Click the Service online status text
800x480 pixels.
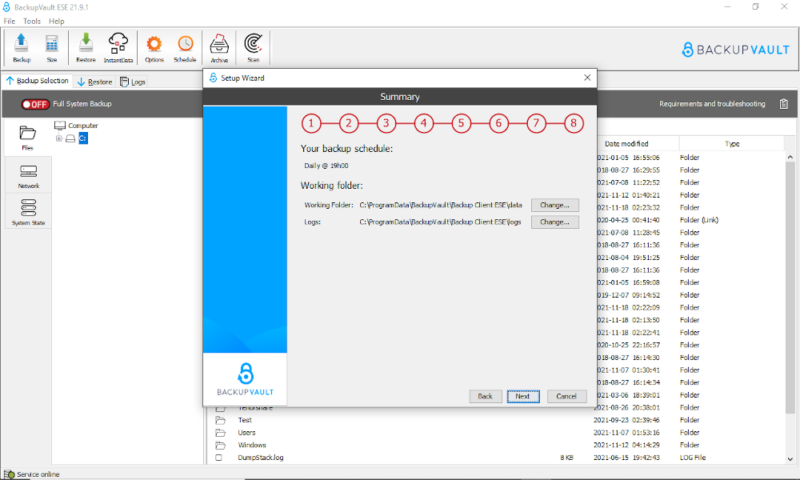pos(38,474)
